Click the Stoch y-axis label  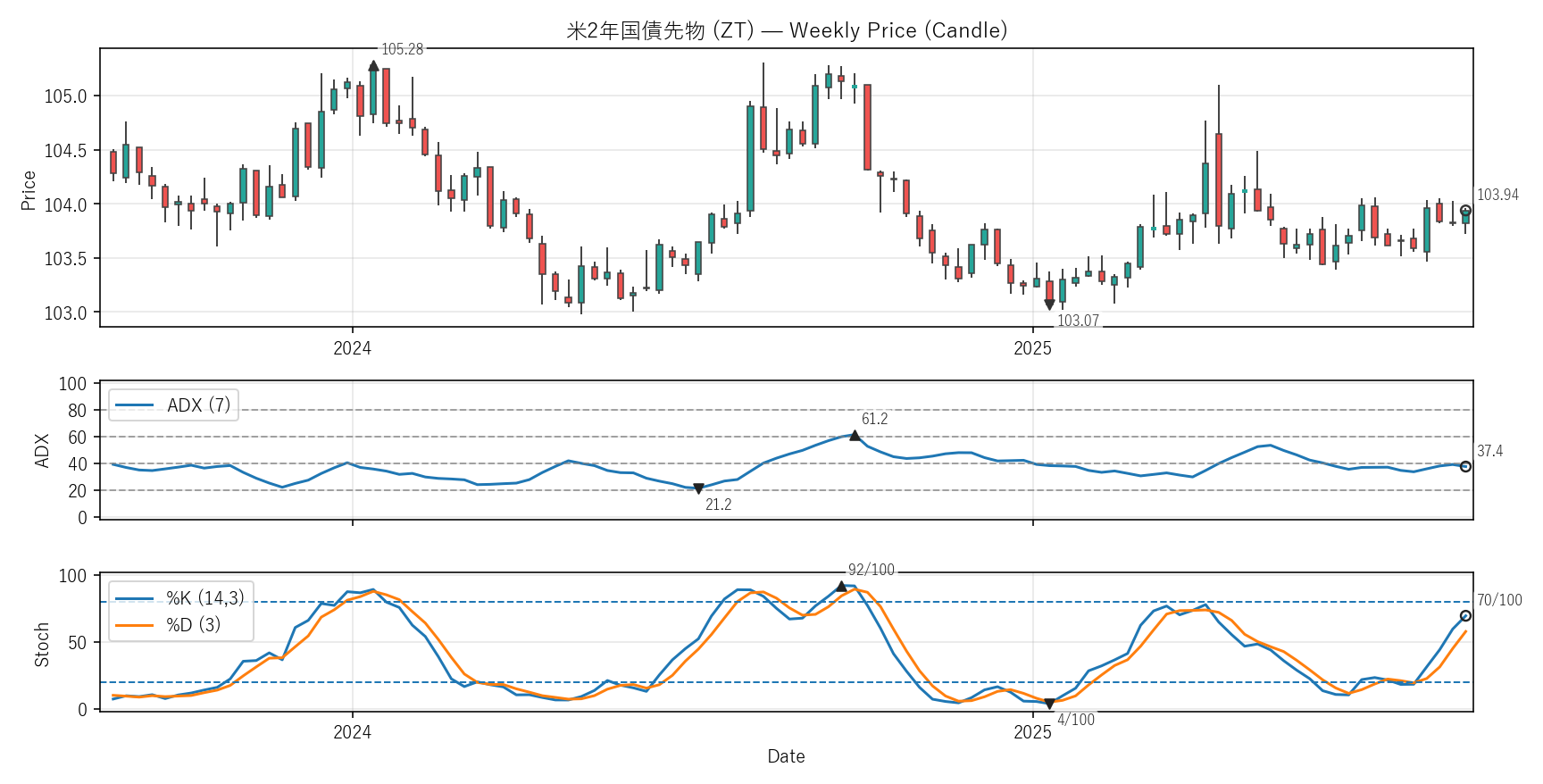pos(41,645)
